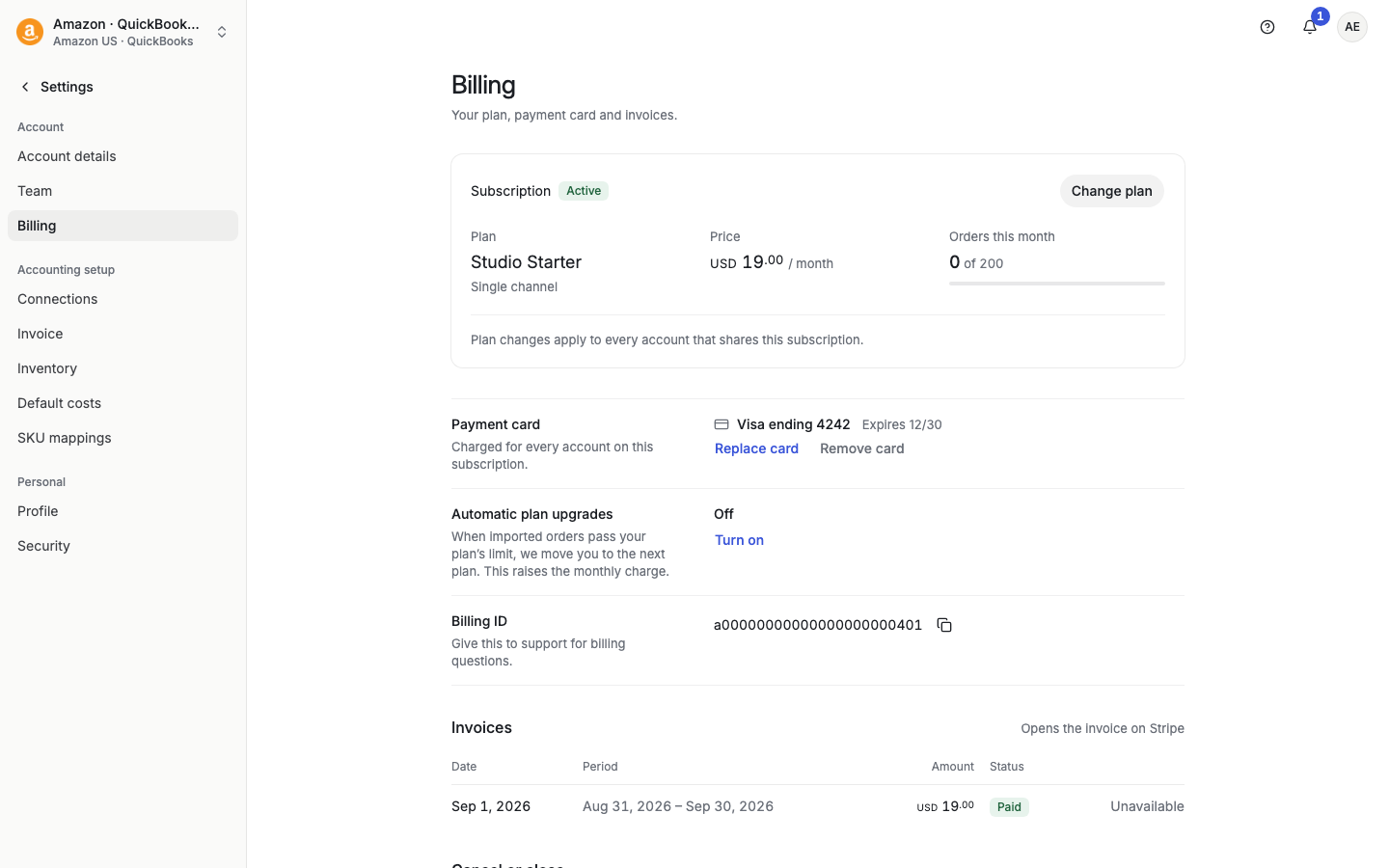
Task: Click Opens the invoice on Stripe note
Action: pyautogui.click(x=1103, y=728)
